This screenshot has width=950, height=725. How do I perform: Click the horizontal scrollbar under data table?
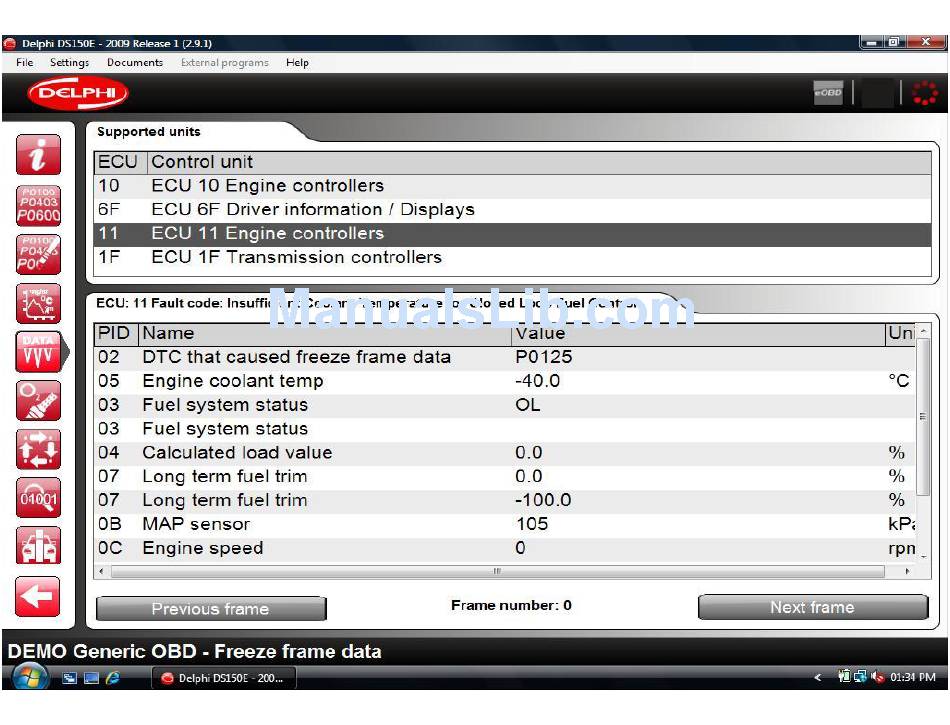point(497,572)
